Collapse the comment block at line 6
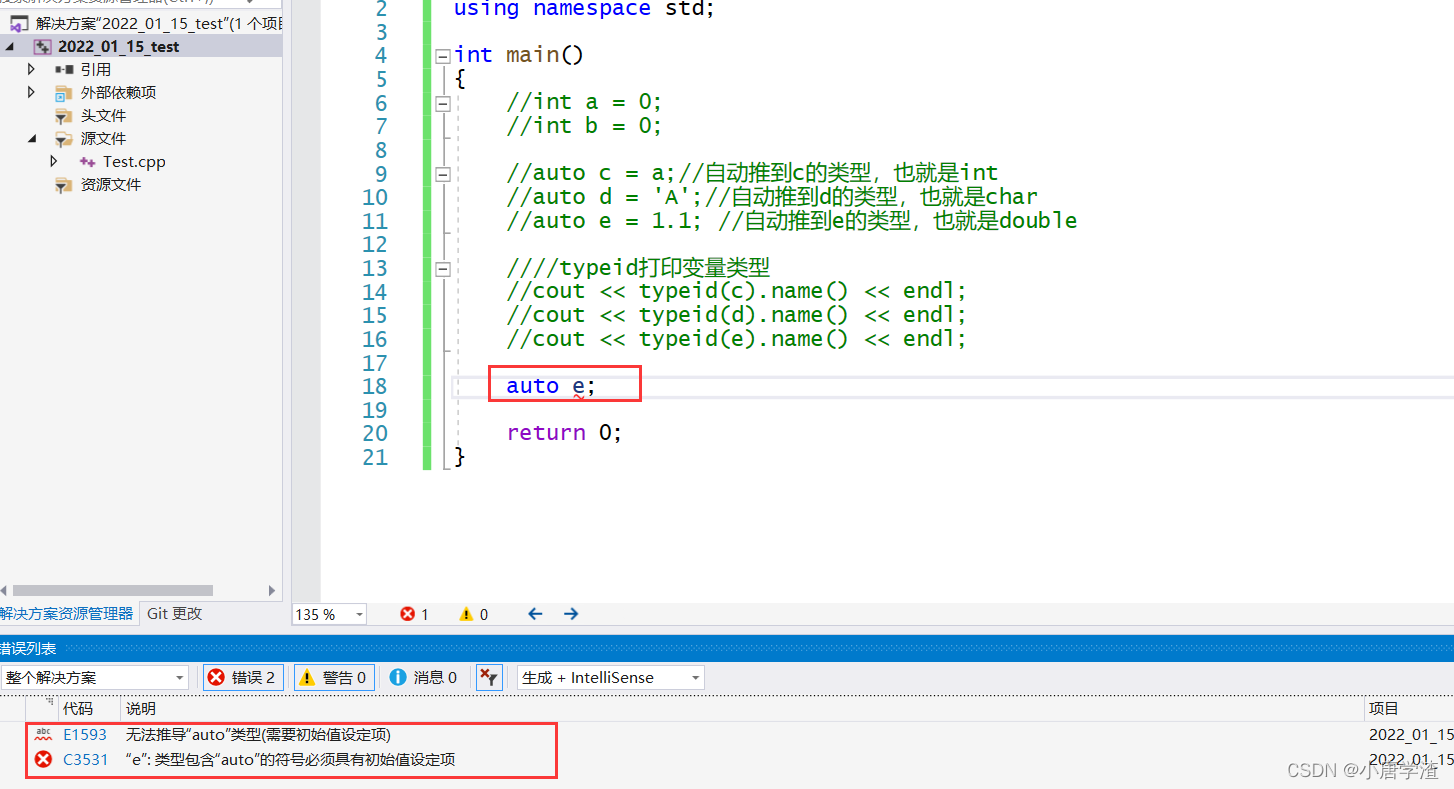The height and width of the screenshot is (789, 1454). coord(443,103)
